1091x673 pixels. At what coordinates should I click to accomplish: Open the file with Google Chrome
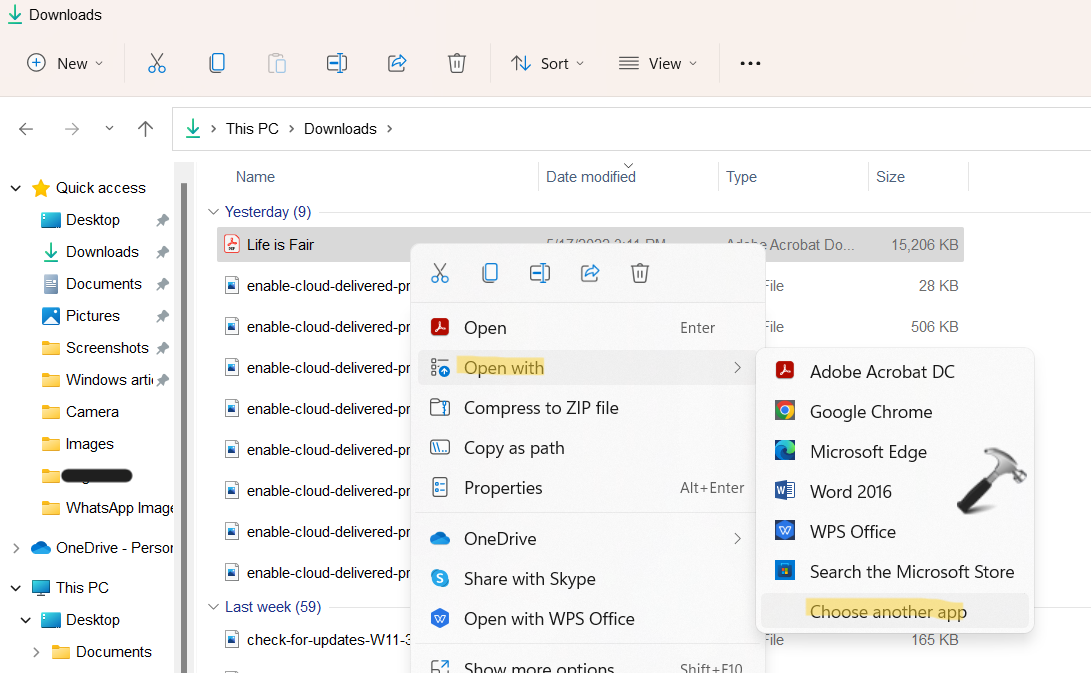(x=870, y=412)
